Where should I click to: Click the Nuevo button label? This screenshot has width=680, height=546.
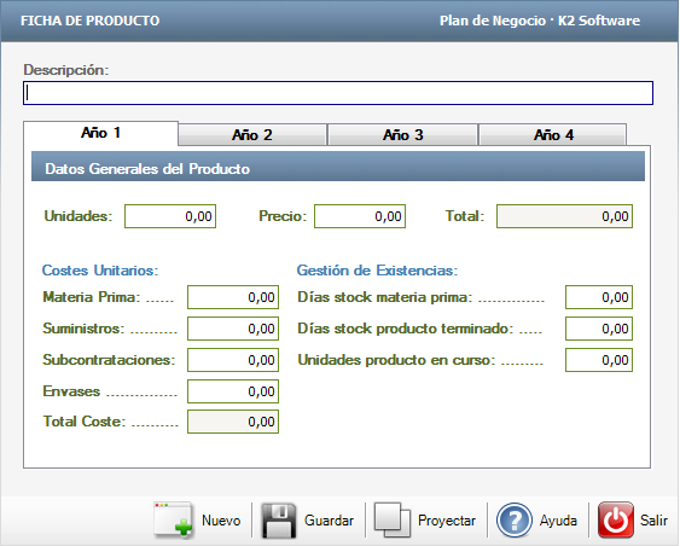221,520
